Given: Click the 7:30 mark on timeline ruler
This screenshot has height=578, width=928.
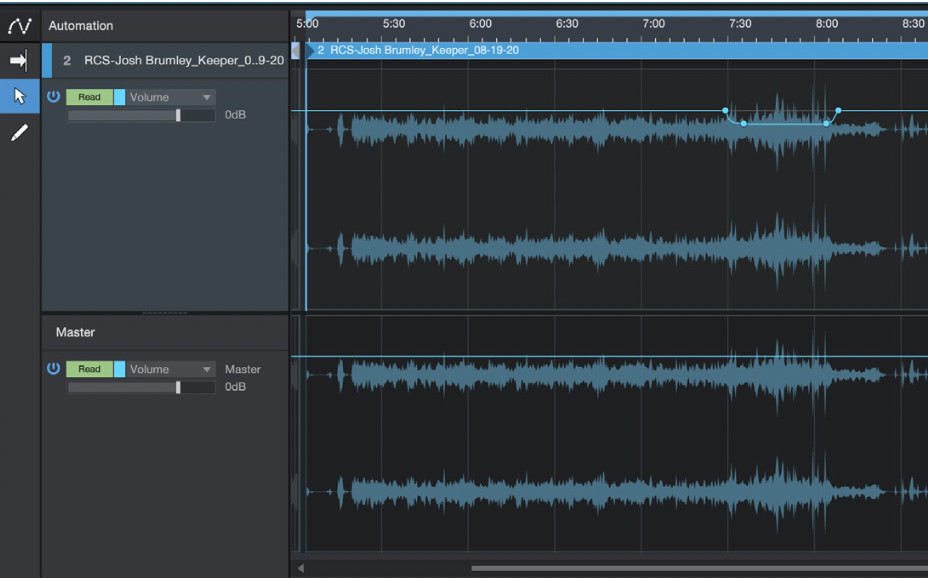Looking at the screenshot, I should (x=740, y=24).
